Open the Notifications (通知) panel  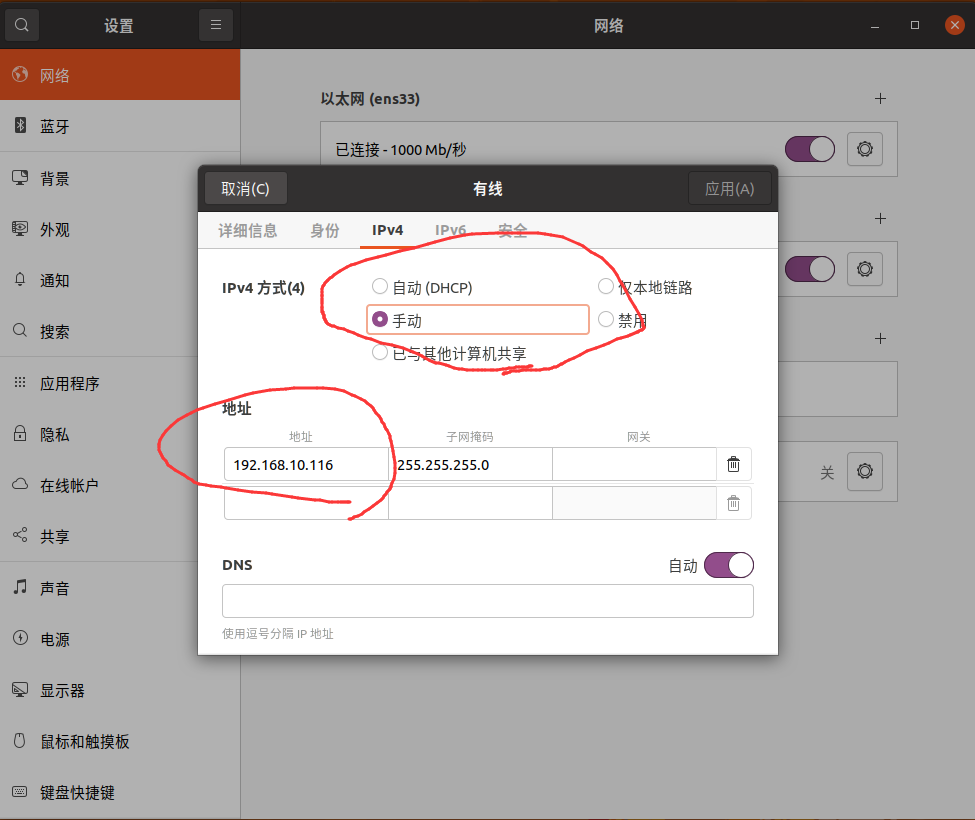click(120, 280)
